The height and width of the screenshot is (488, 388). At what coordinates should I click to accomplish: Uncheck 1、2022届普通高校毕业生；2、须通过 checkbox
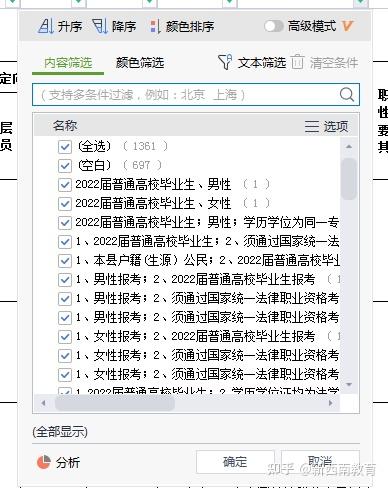coord(65,241)
